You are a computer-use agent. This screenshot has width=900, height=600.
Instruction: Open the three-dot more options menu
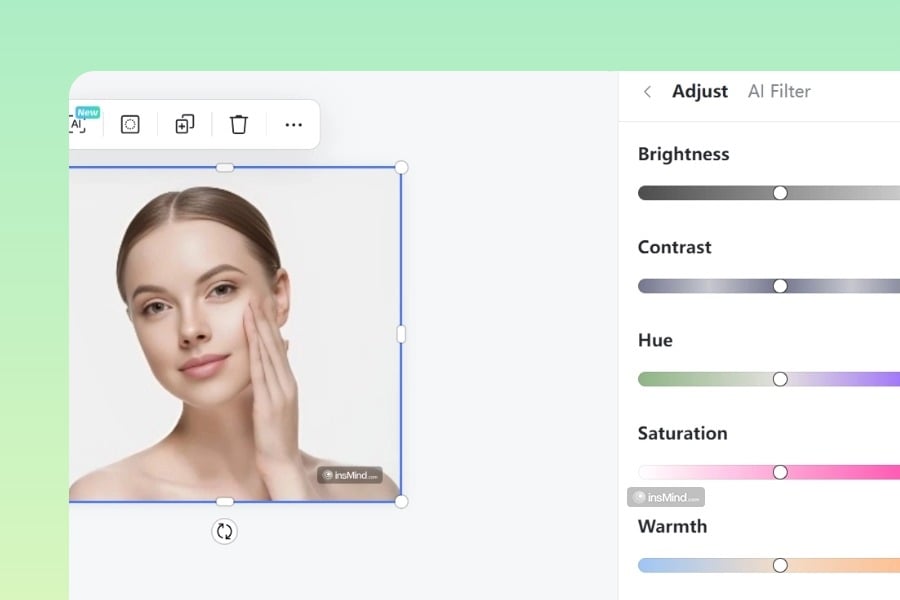click(x=293, y=125)
